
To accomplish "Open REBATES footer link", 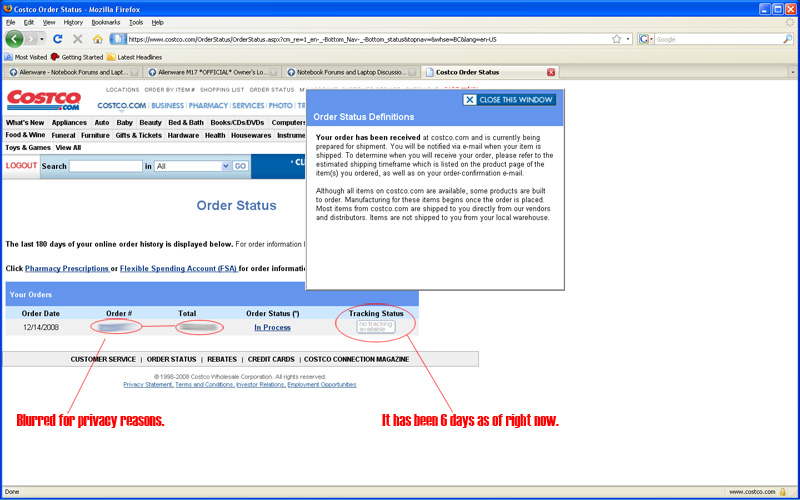I will point(222,359).
